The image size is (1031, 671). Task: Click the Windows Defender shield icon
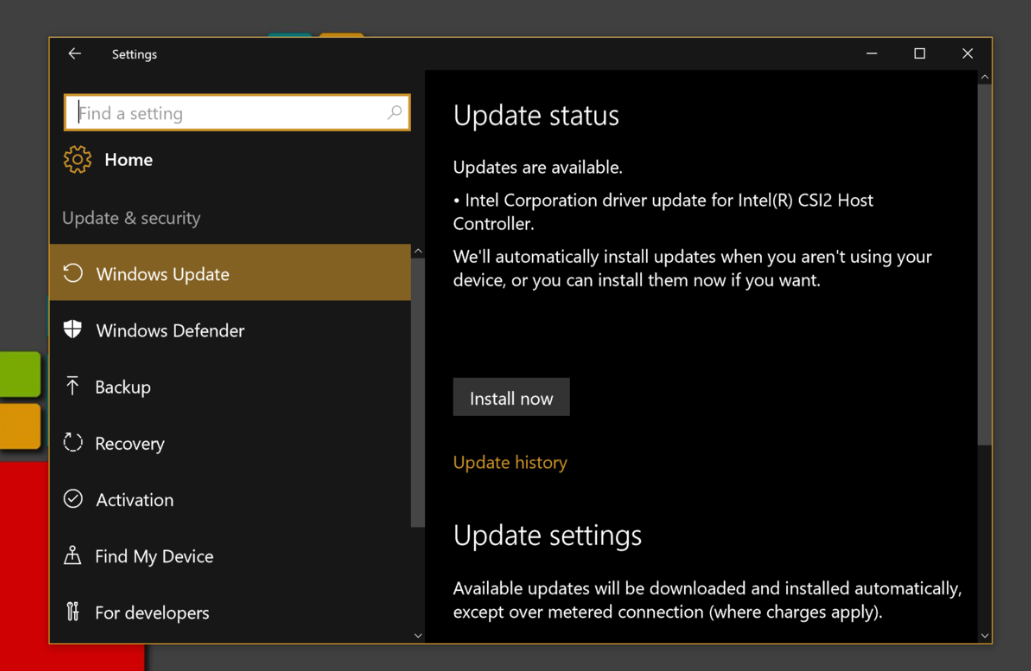click(73, 329)
